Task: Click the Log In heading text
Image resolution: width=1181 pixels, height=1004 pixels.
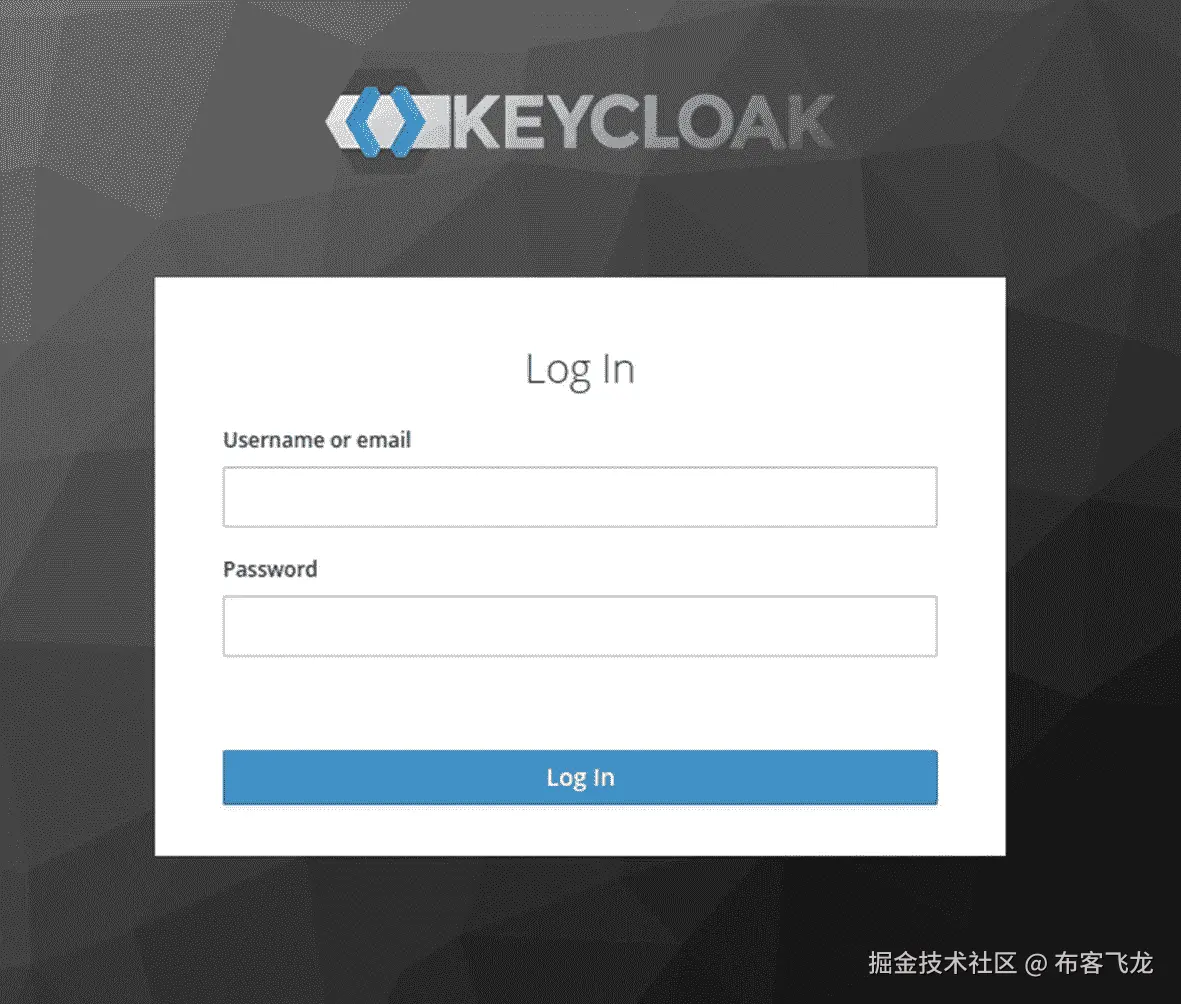Action: pyautogui.click(x=580, y=370)
